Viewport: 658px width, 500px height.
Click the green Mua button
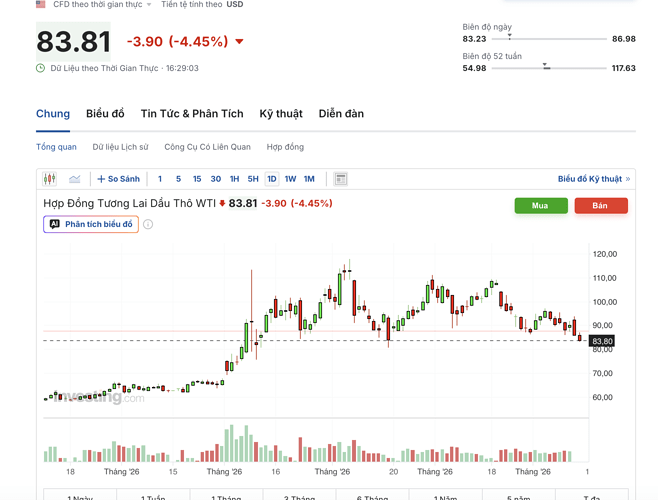(541, 206)
